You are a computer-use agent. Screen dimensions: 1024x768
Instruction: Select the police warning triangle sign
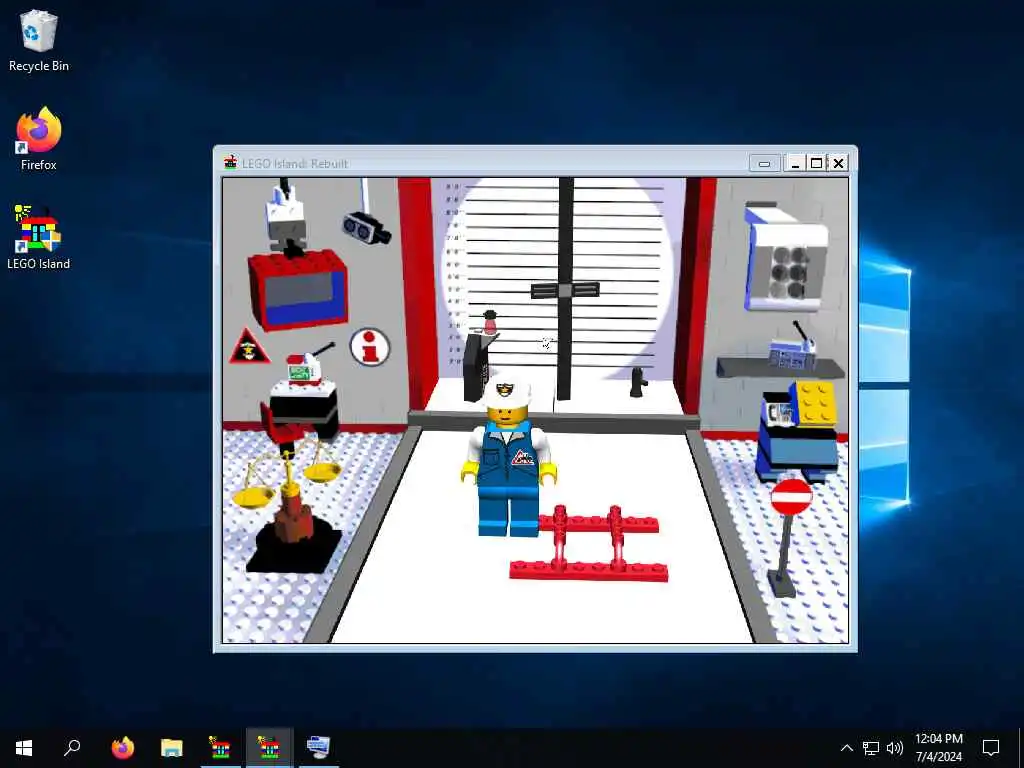[x=249, y=347]
